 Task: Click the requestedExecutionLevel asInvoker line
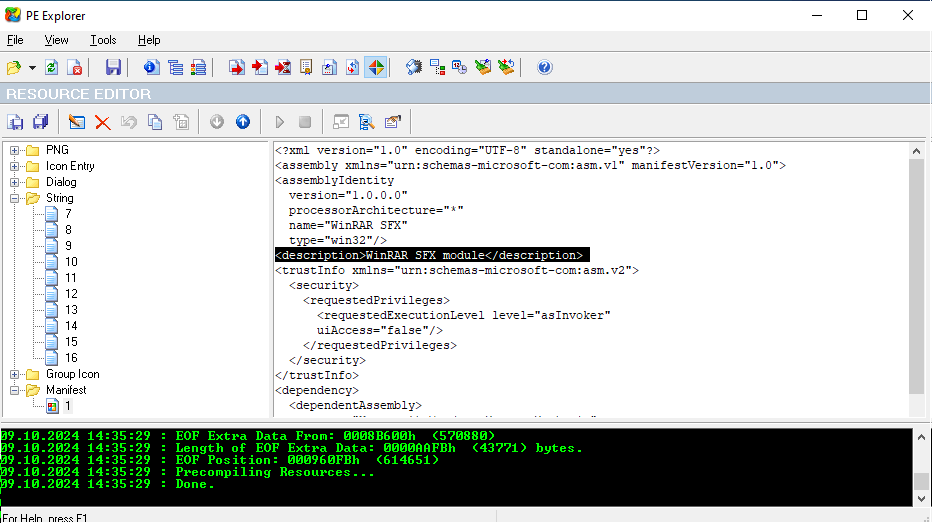point(464,316)
